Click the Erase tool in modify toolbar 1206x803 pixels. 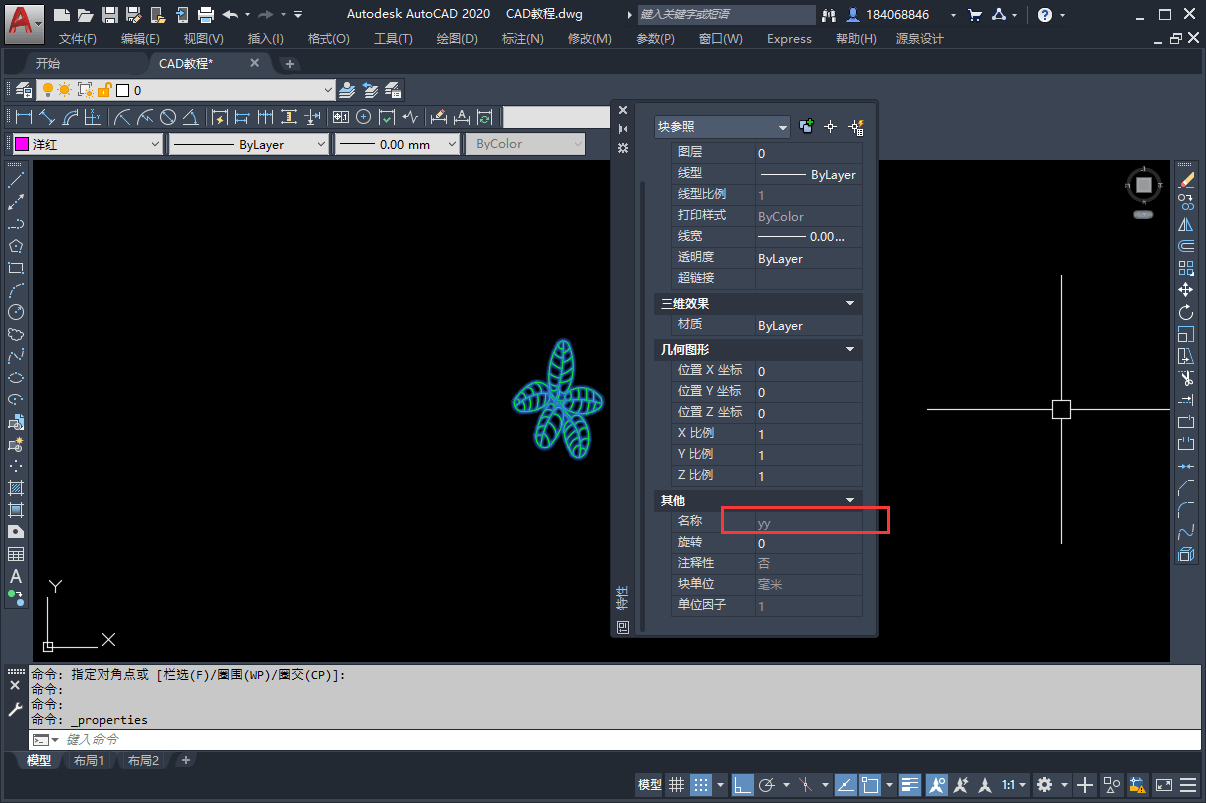(1186, 180)
